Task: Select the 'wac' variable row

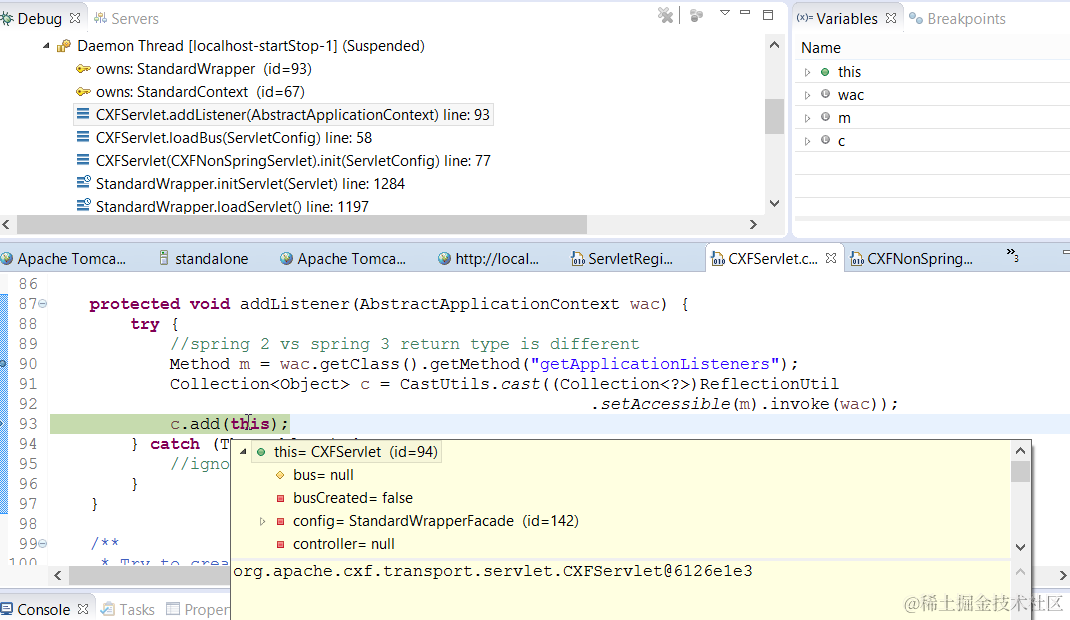Action: (x=932, y=95)
